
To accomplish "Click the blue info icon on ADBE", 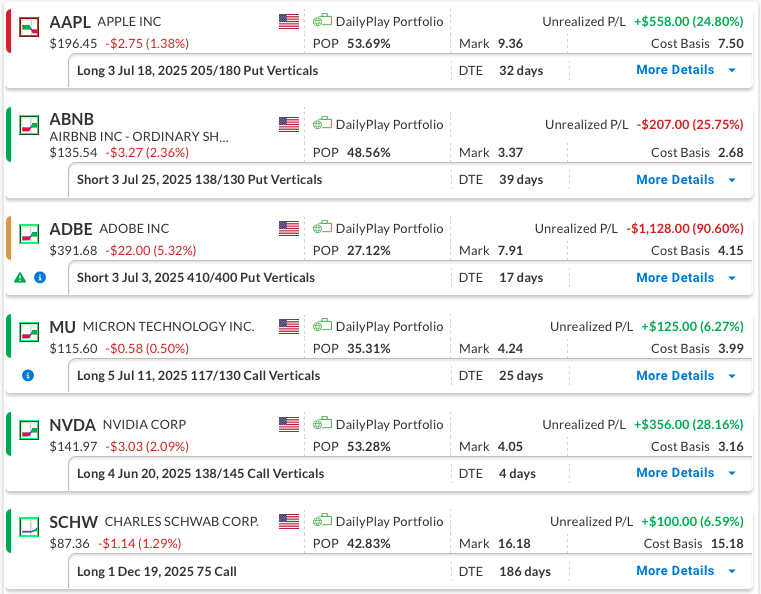I will click(x=40, y=278).
